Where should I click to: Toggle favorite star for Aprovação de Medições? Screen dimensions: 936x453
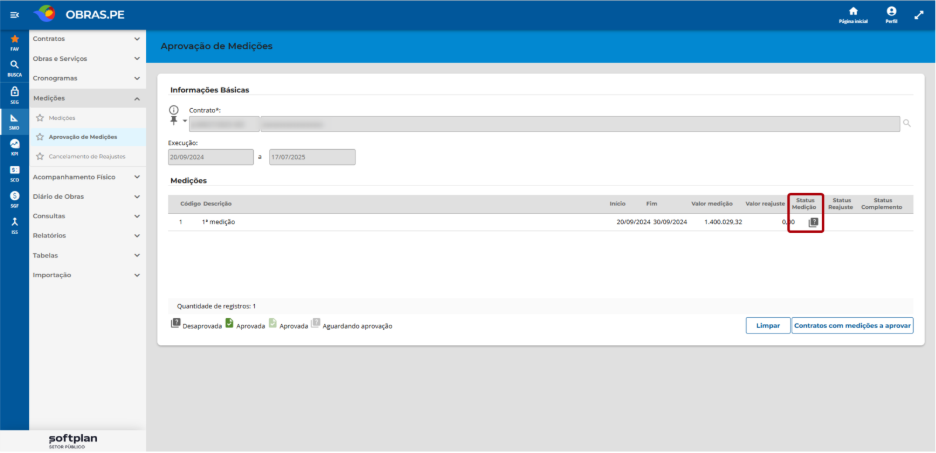point(40,137)
